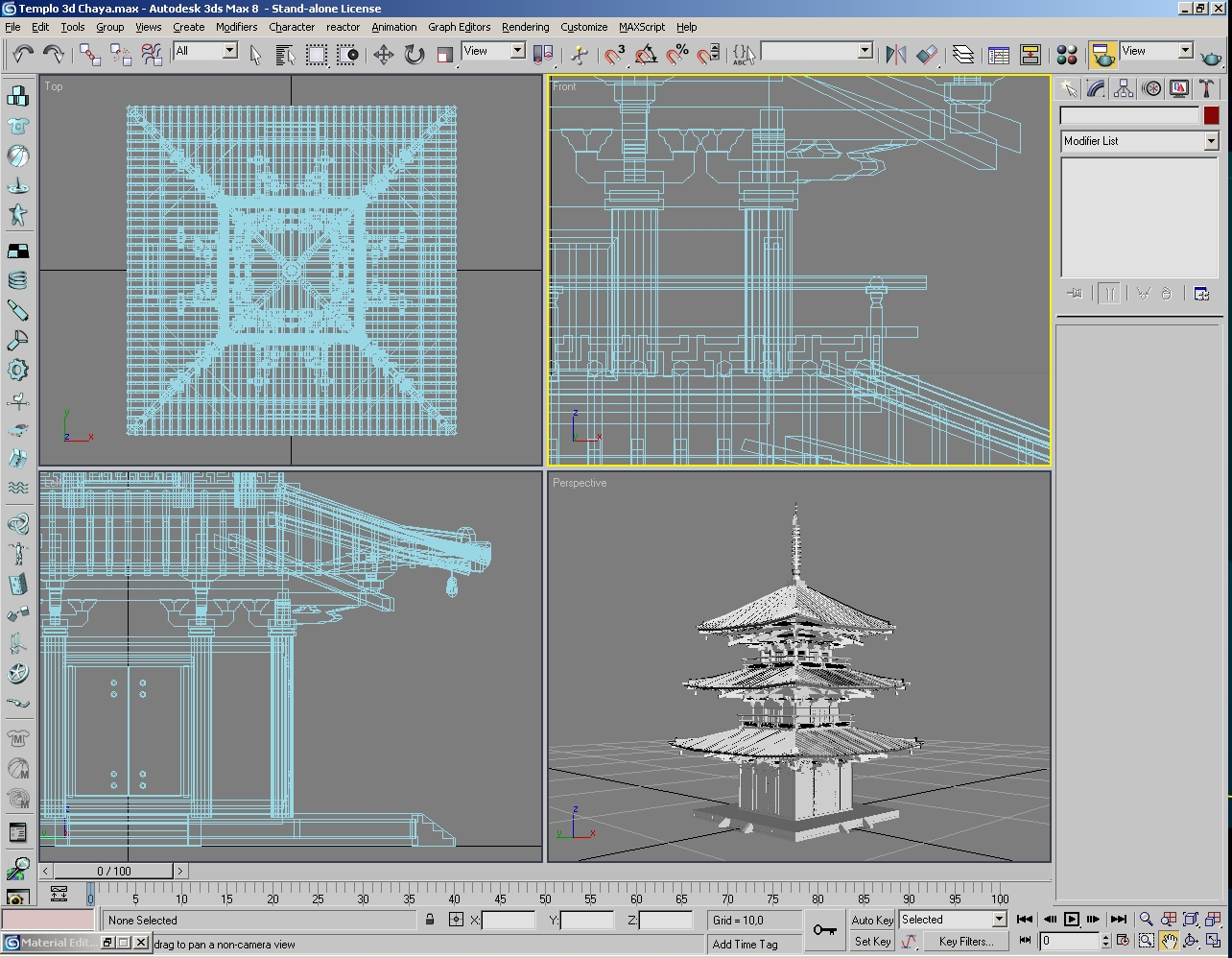Image resolution: width=1232 pixels, height=958 pixels.
Task: Open the MAXScript menu
Action: click(x=642, y=27)
